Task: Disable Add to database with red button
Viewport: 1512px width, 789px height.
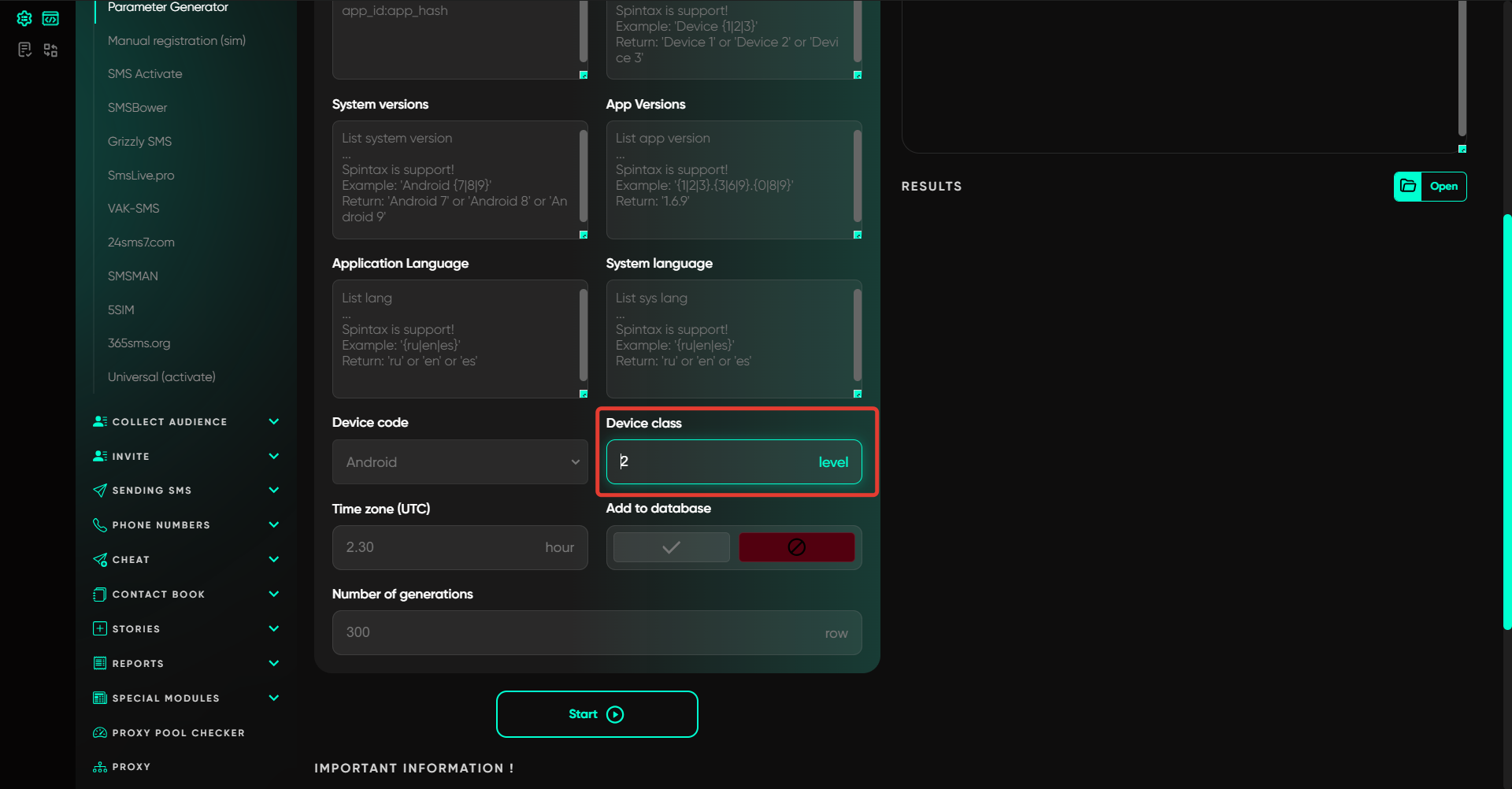Action: point(796,547)
